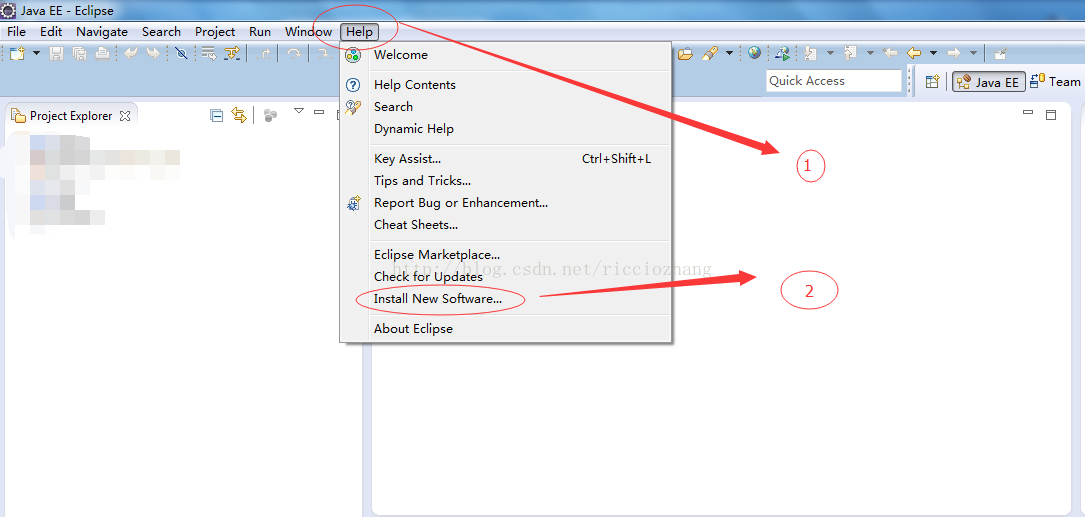Open the Previous Annotation dropdown arrow
The height and width of the screenshot is (517, 1085).
point(870,53)
